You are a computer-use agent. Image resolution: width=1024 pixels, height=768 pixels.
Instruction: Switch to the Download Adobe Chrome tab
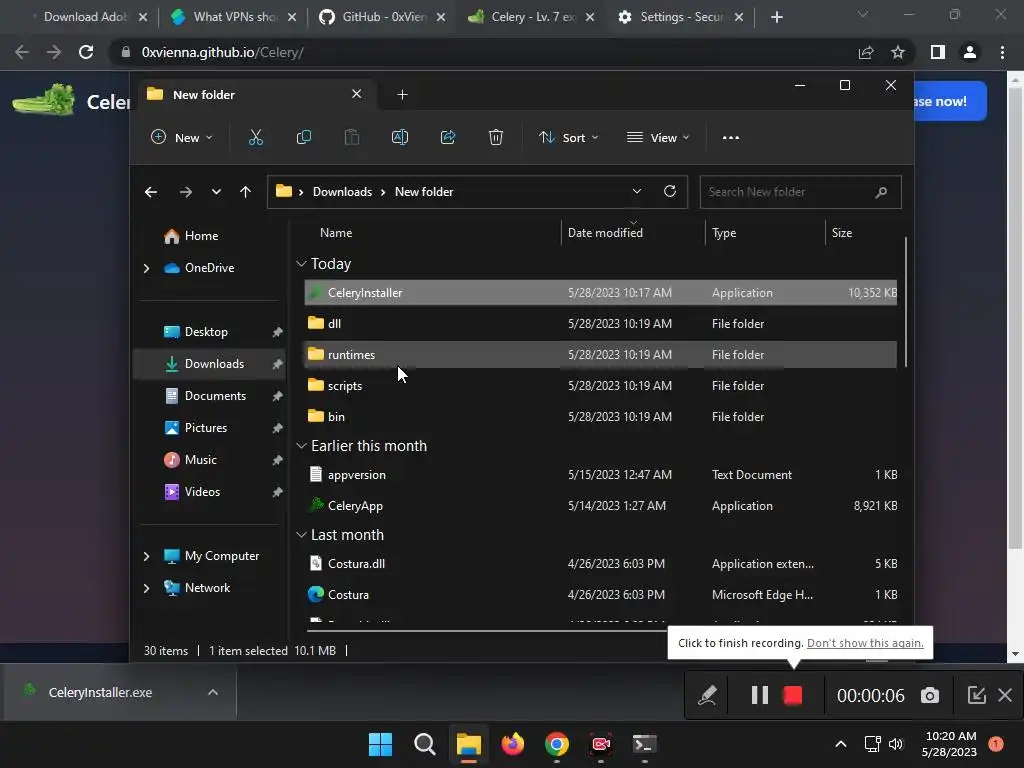point(86,17)
